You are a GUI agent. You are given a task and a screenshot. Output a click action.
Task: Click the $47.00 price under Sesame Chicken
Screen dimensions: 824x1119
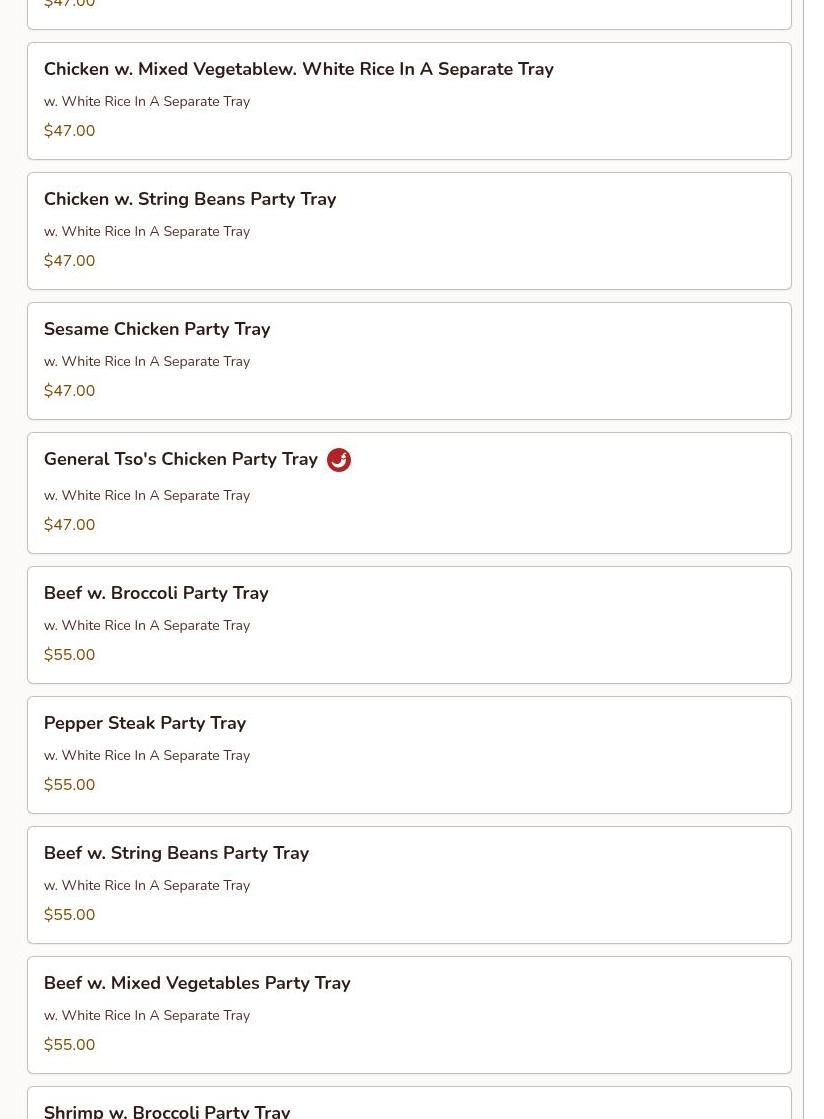click(x=70, y=391)
